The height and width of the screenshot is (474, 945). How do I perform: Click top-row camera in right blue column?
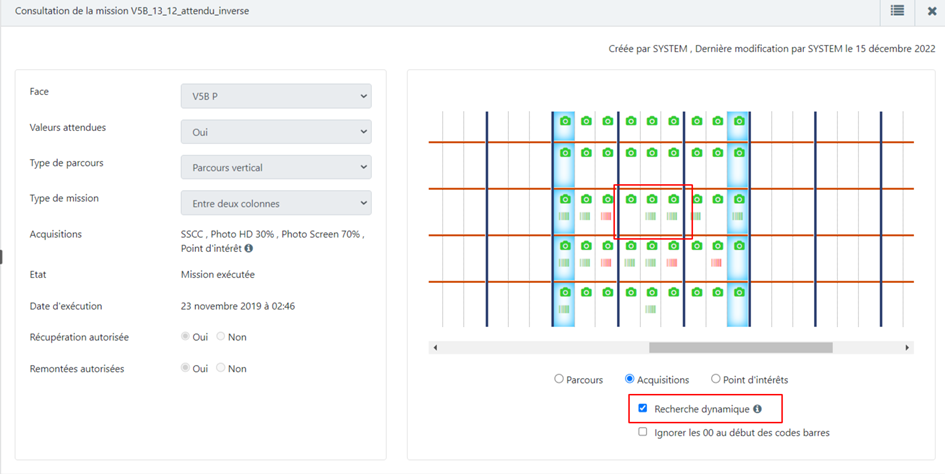coord(739,121)
